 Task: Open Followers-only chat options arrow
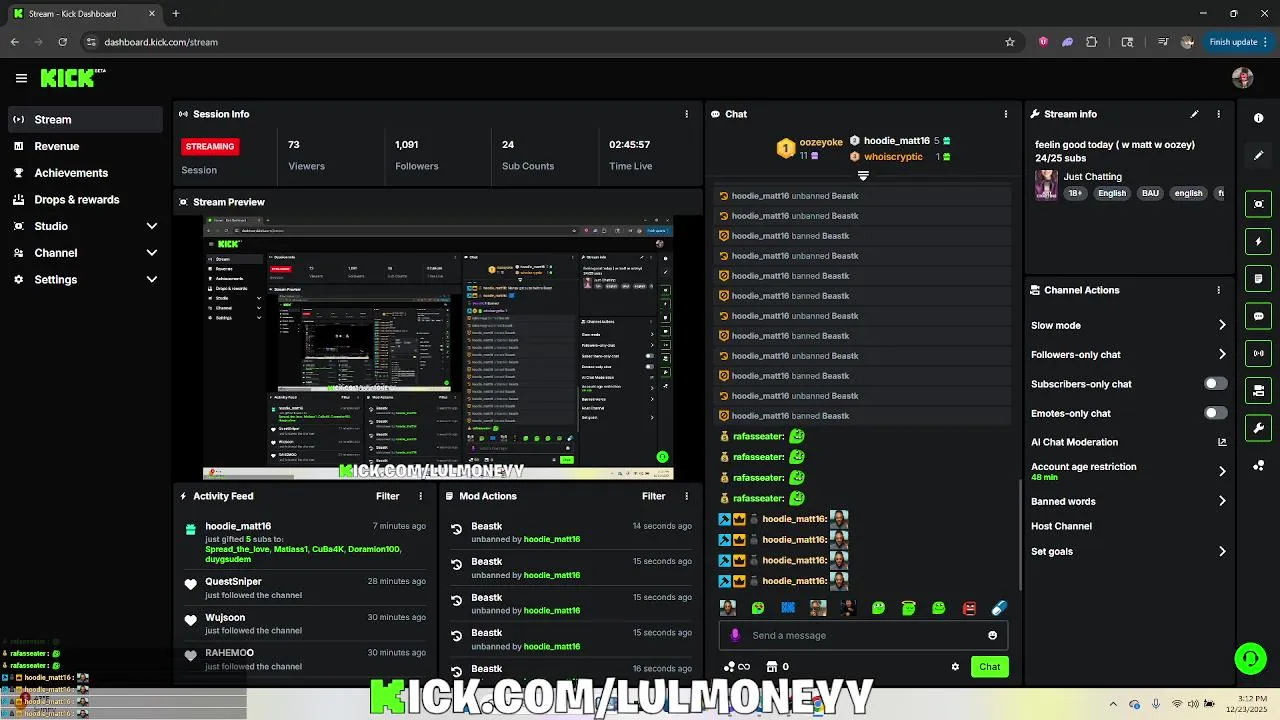1222,354
